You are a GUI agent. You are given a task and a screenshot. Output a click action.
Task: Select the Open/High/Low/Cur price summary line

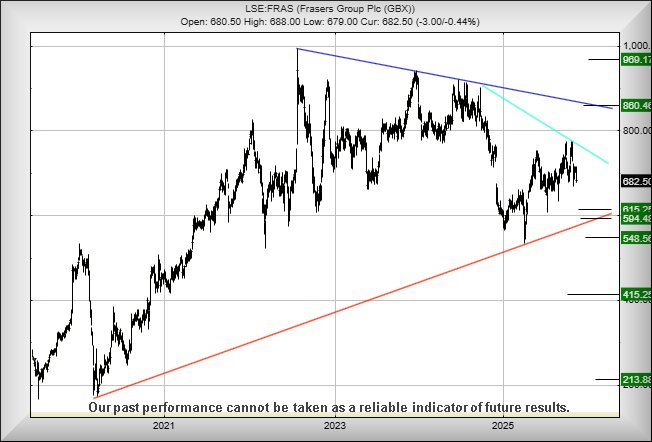(326, 21)
